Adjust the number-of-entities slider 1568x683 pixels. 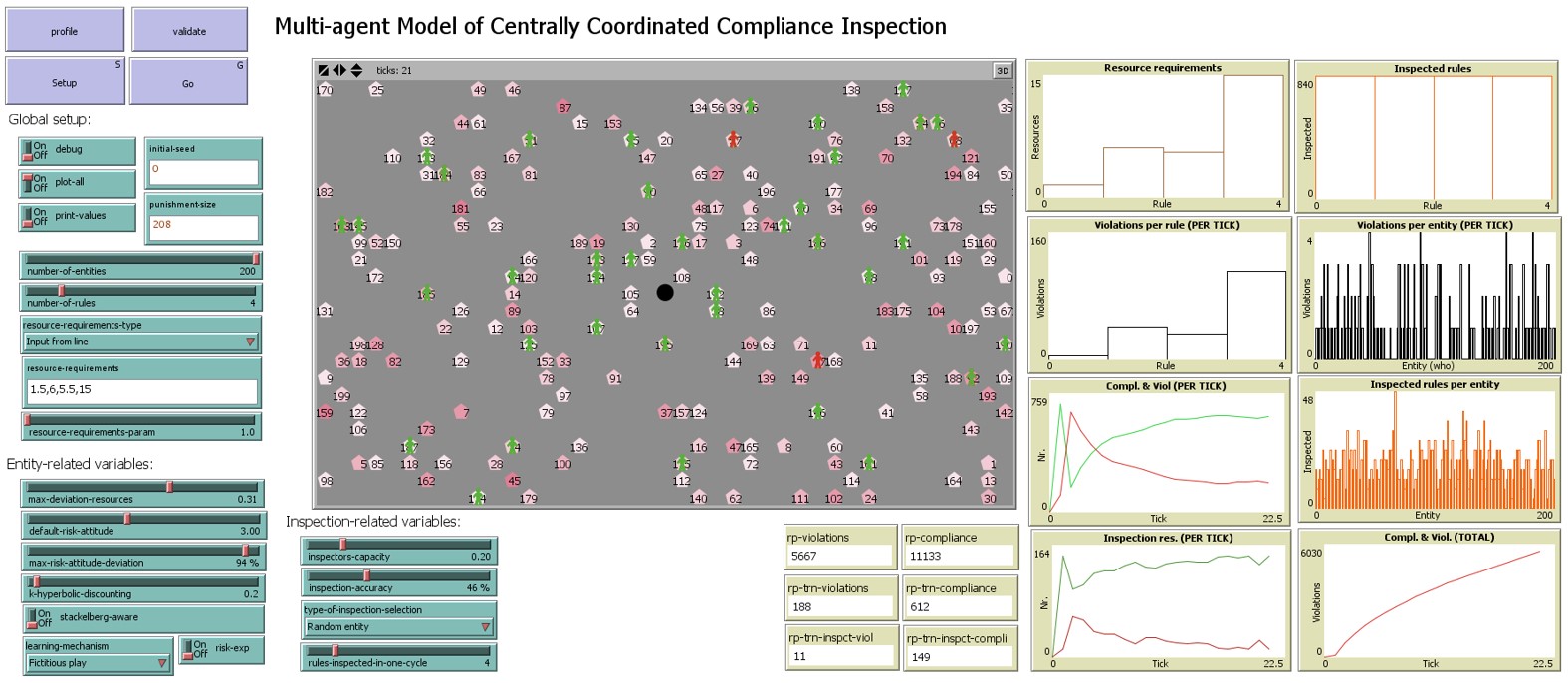(x=140, y=265)
